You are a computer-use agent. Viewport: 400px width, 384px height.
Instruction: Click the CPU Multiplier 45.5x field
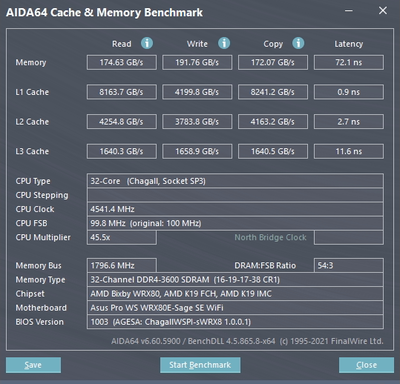(122, 237)
